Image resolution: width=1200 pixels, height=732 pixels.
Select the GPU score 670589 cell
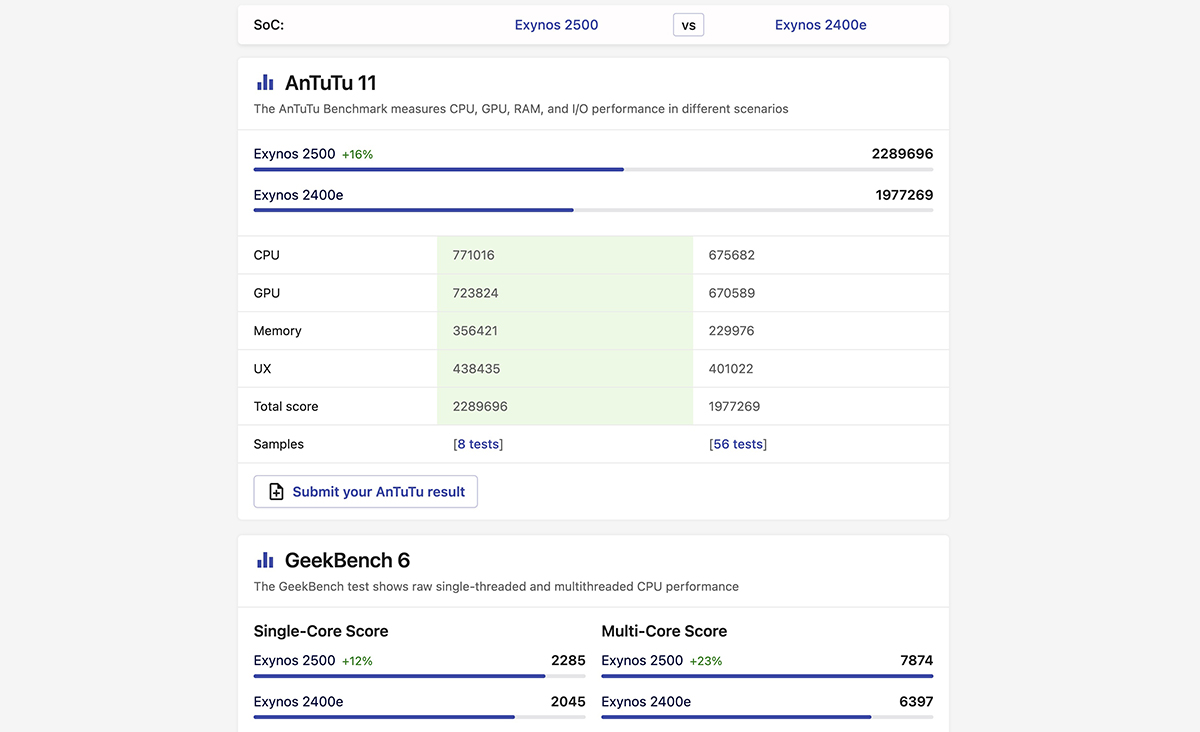[x=821, y=293]
